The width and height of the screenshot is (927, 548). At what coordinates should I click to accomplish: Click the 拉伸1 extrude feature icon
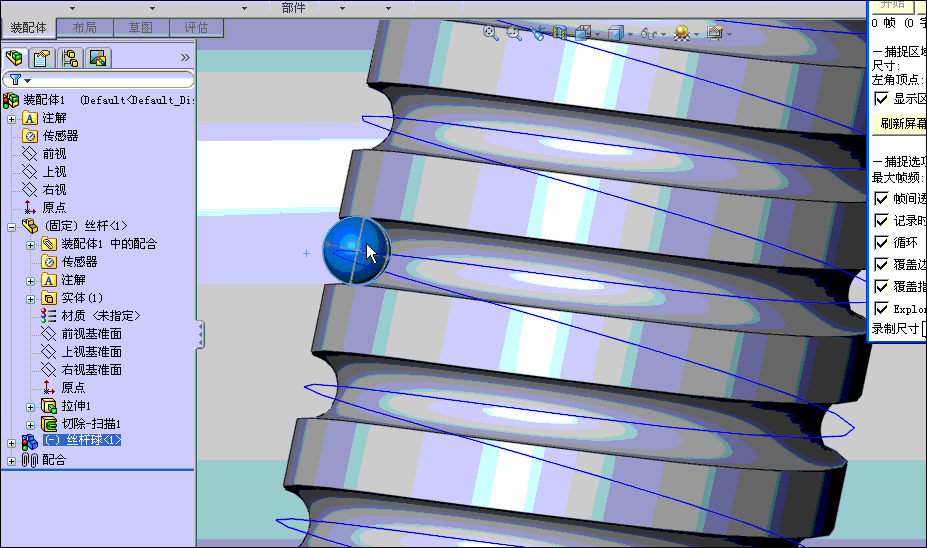pos(49,406)
